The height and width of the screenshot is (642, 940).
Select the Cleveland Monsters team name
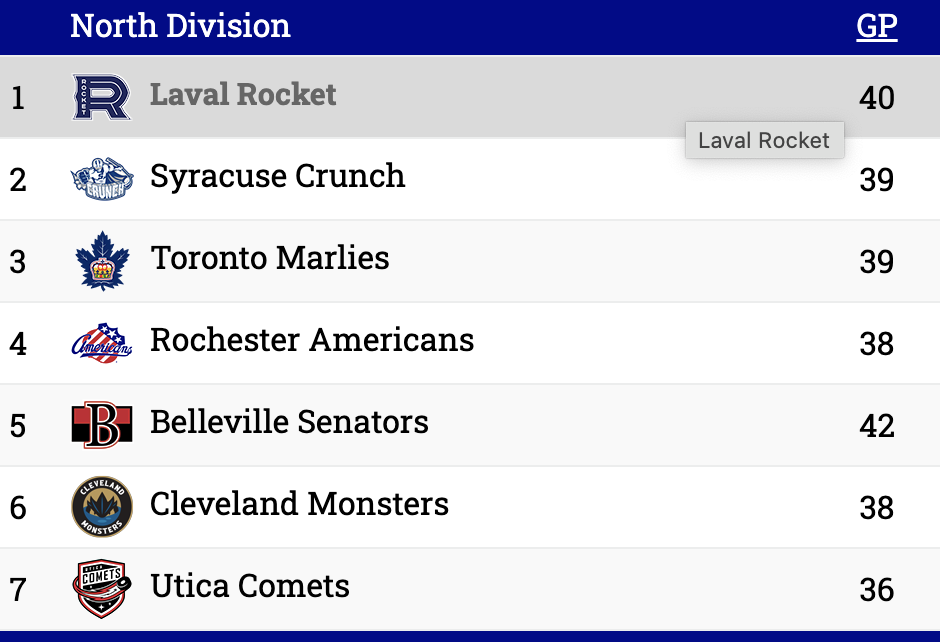coord(299,505)
